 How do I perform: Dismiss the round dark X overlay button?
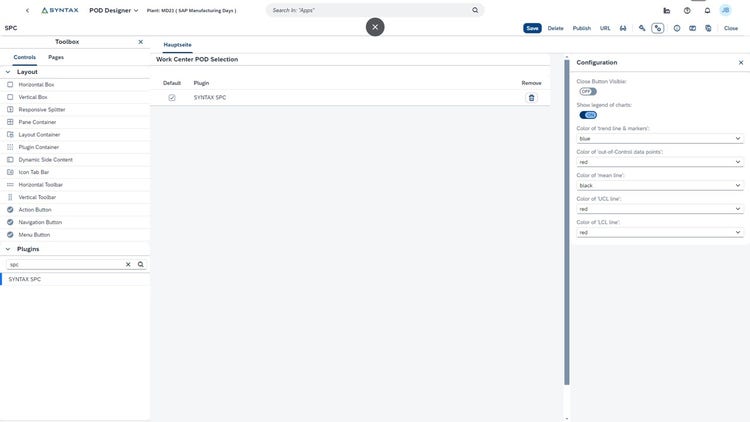[x=375, y=27]
